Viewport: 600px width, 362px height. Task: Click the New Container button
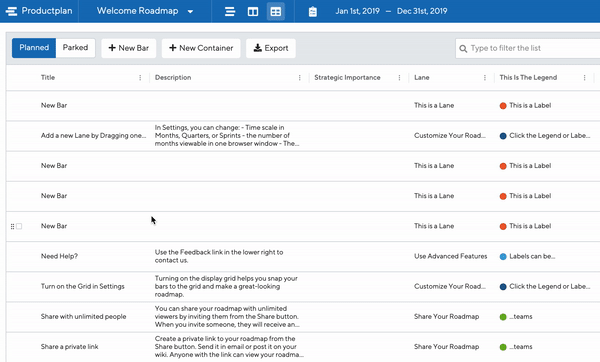click(x=201, y=48)
